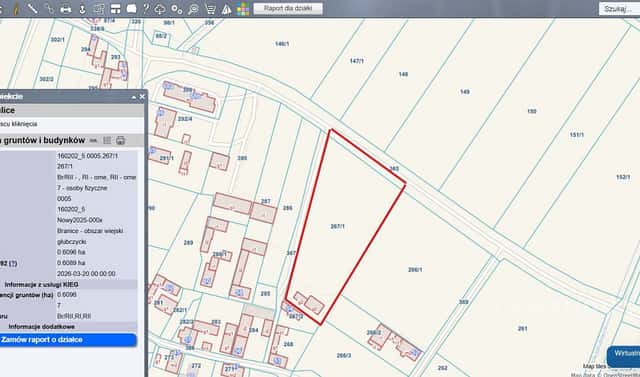640x377 pixels.
Task: Click the 'Informacje z usługi KIEG' header
Action: pos(42,284)
